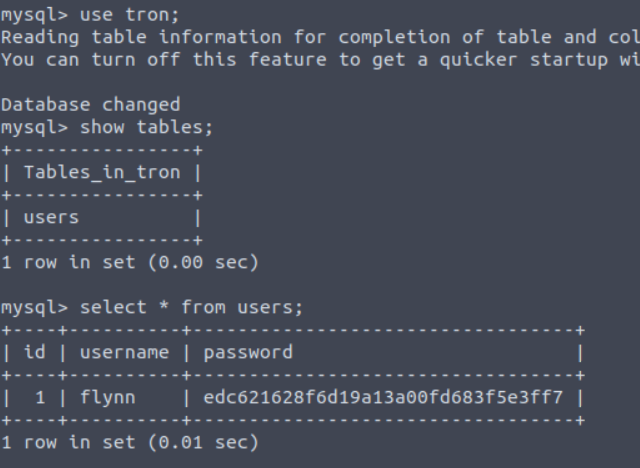Select the "Tables_in_tron" column header
The image size is (640, 468).
pos(102,172)
